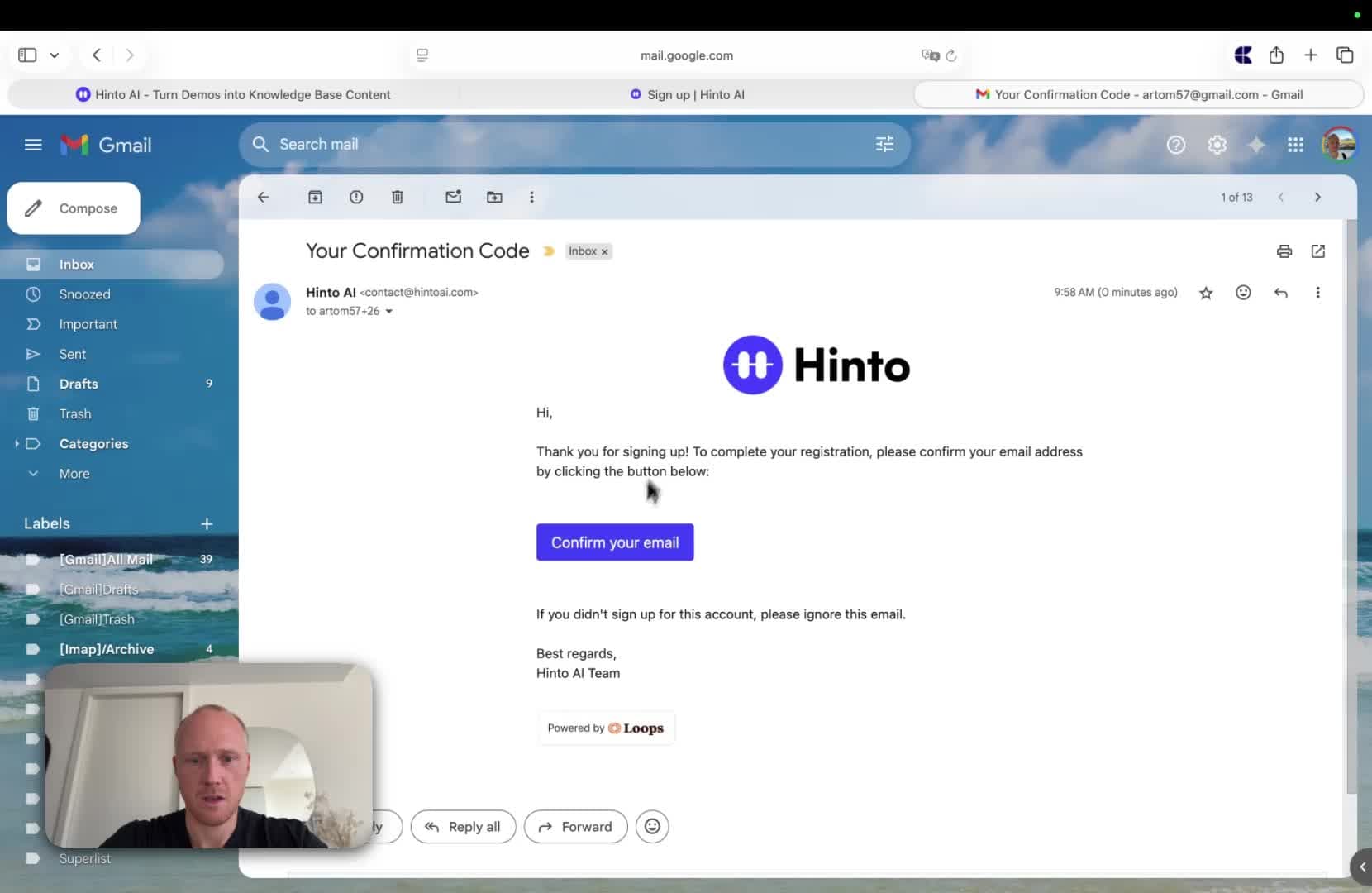Open the Inbox folder
This screenshot has height=893, width=1372.
tap(112, 265)
